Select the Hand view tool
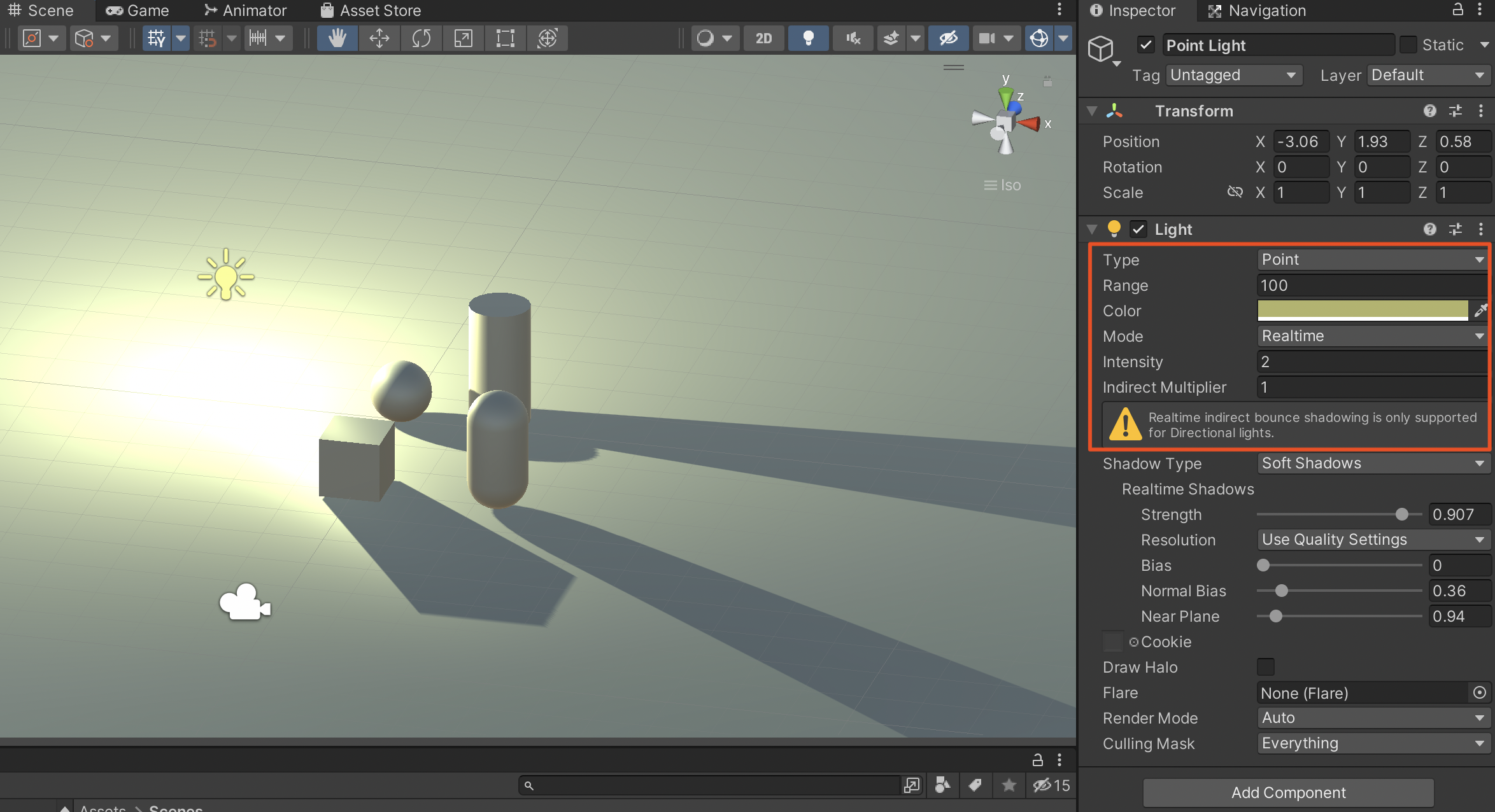Viewport: 1495px width, 812px height. click(x=337, y=38)
